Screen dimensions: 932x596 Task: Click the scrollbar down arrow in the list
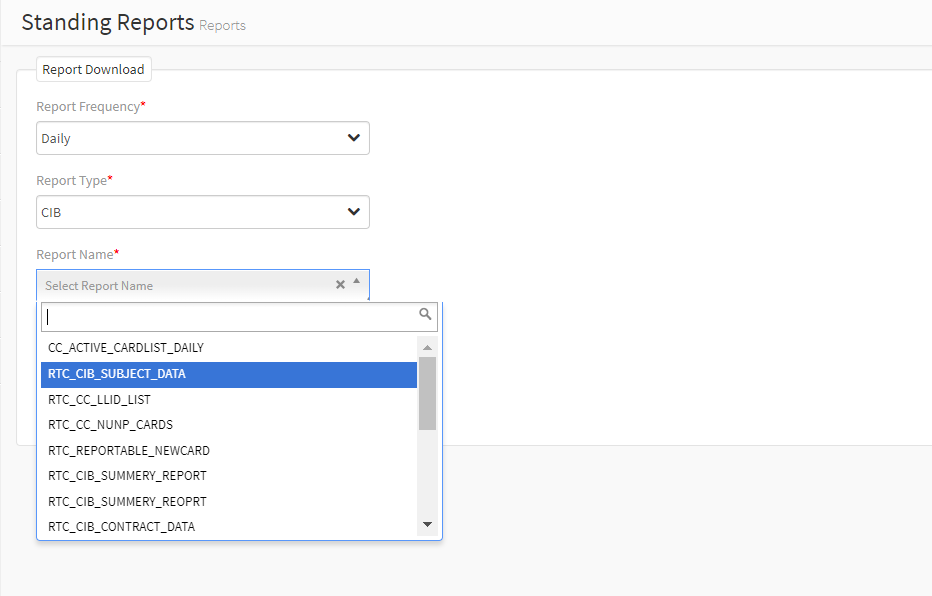point(427,525)
